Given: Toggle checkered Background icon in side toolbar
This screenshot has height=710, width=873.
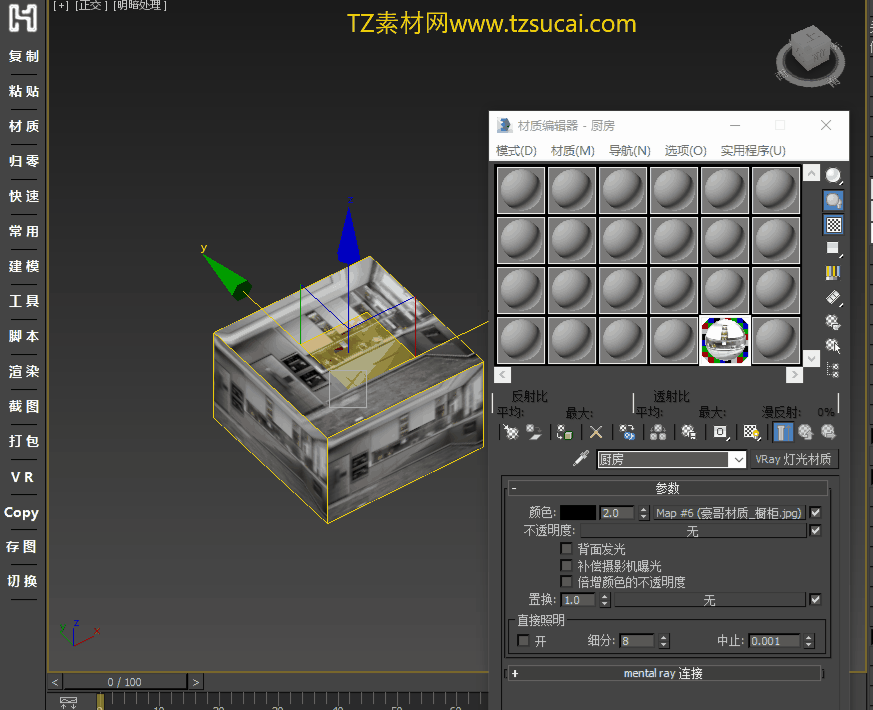Looking at the screenshot, I should point(833,225).
